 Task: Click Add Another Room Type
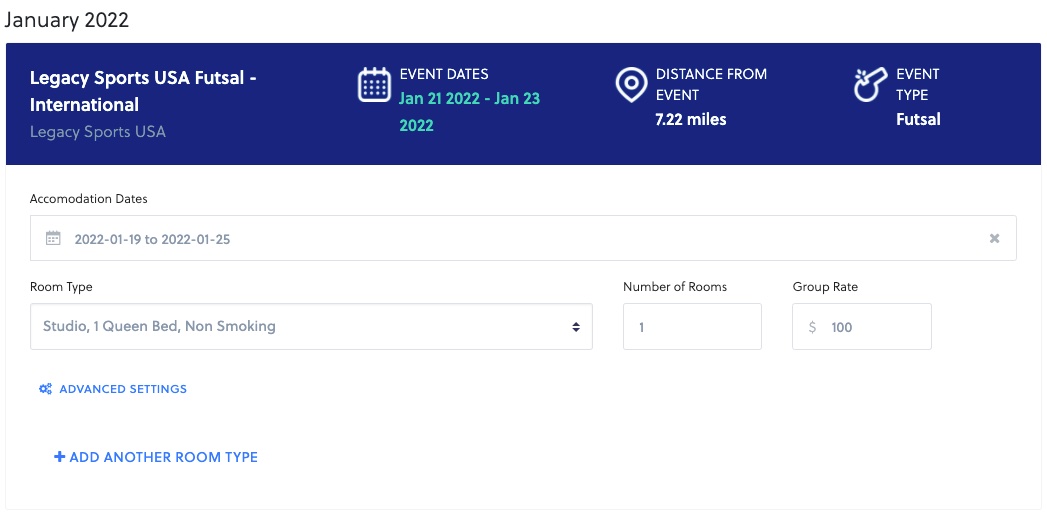click(164, 457)
